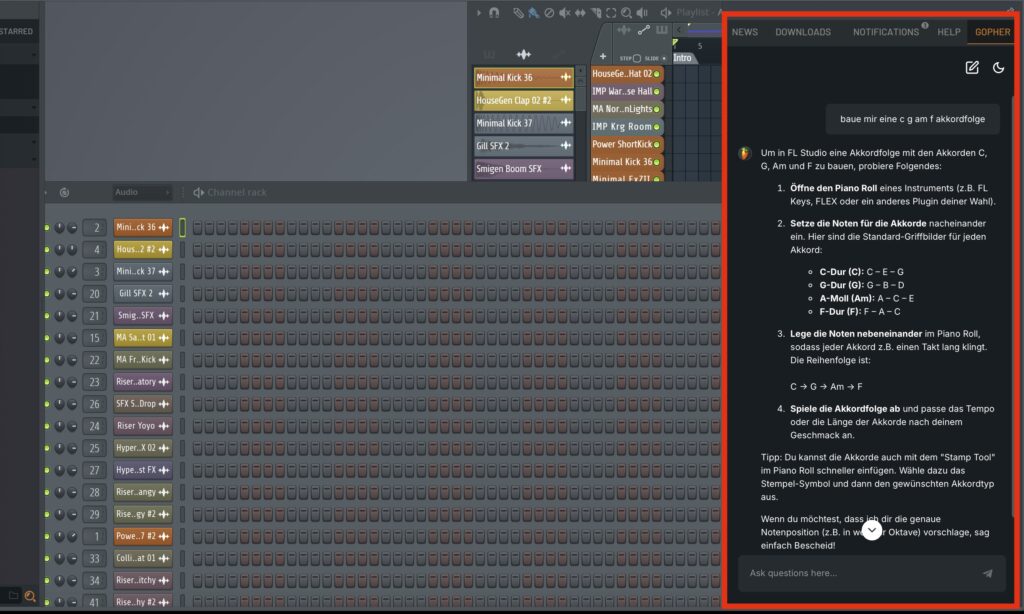This screenshot has width=1024, height=614.
Task: Open the Playlist menu arrow next to the magnet icon
Action: tap(479, 12)
